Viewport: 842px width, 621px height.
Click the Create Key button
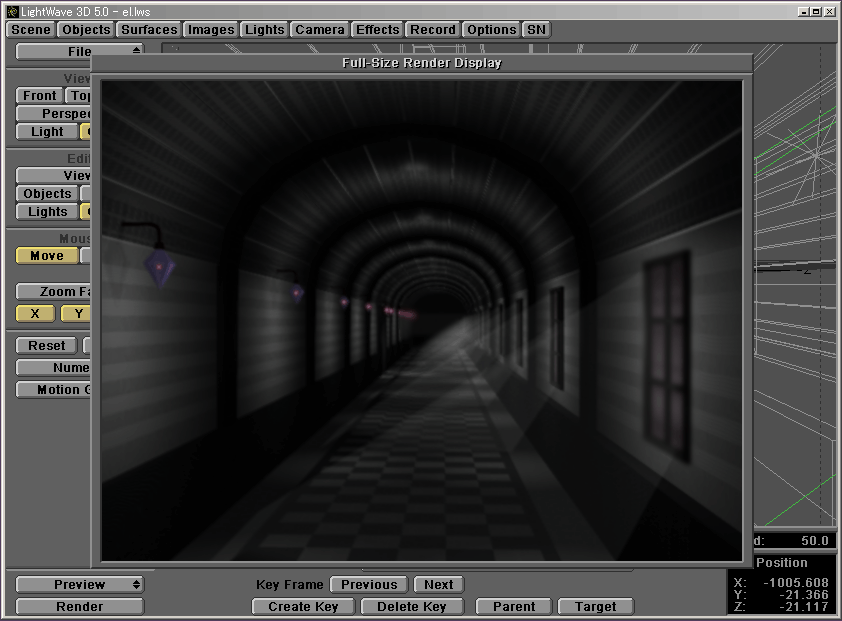point(303,607)
